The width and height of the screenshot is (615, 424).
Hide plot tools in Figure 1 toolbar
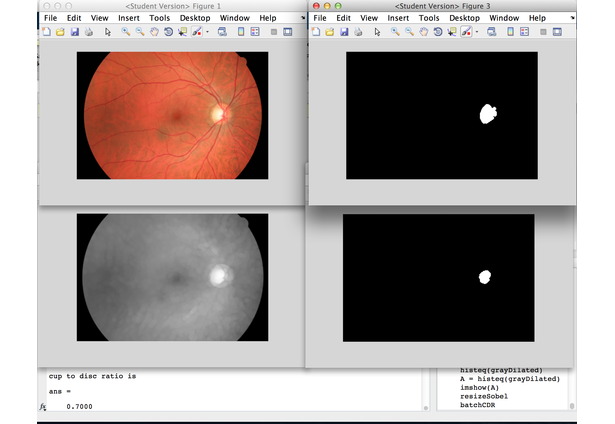(x=274, y=32)
